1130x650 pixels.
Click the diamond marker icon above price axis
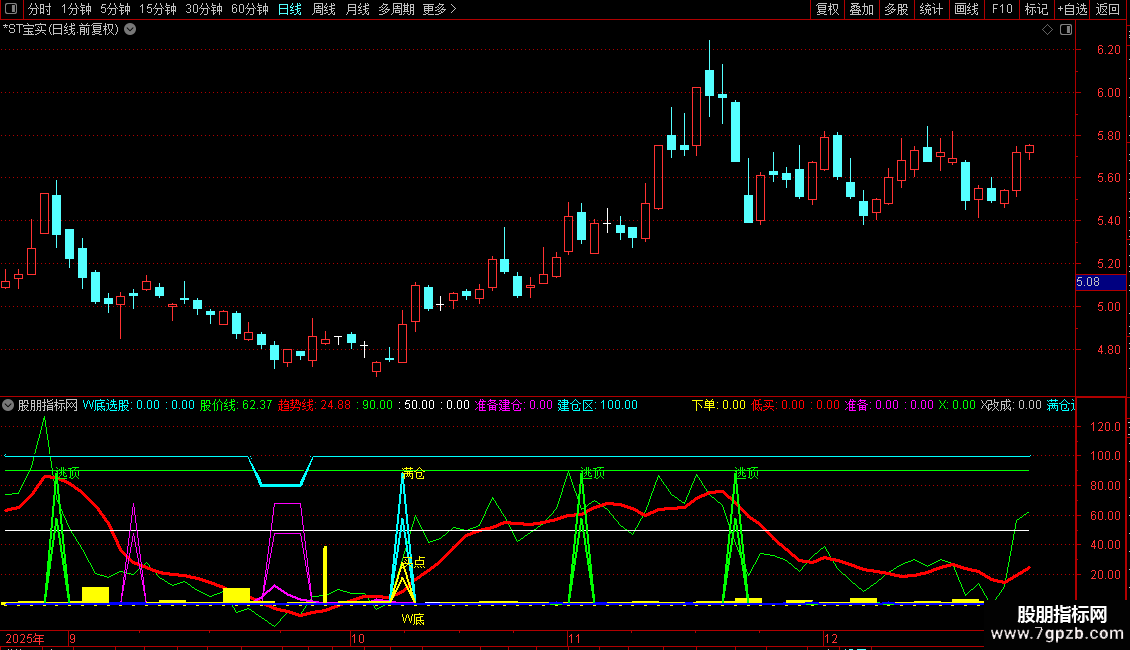pyautogui.click(x=1047, y=30)
